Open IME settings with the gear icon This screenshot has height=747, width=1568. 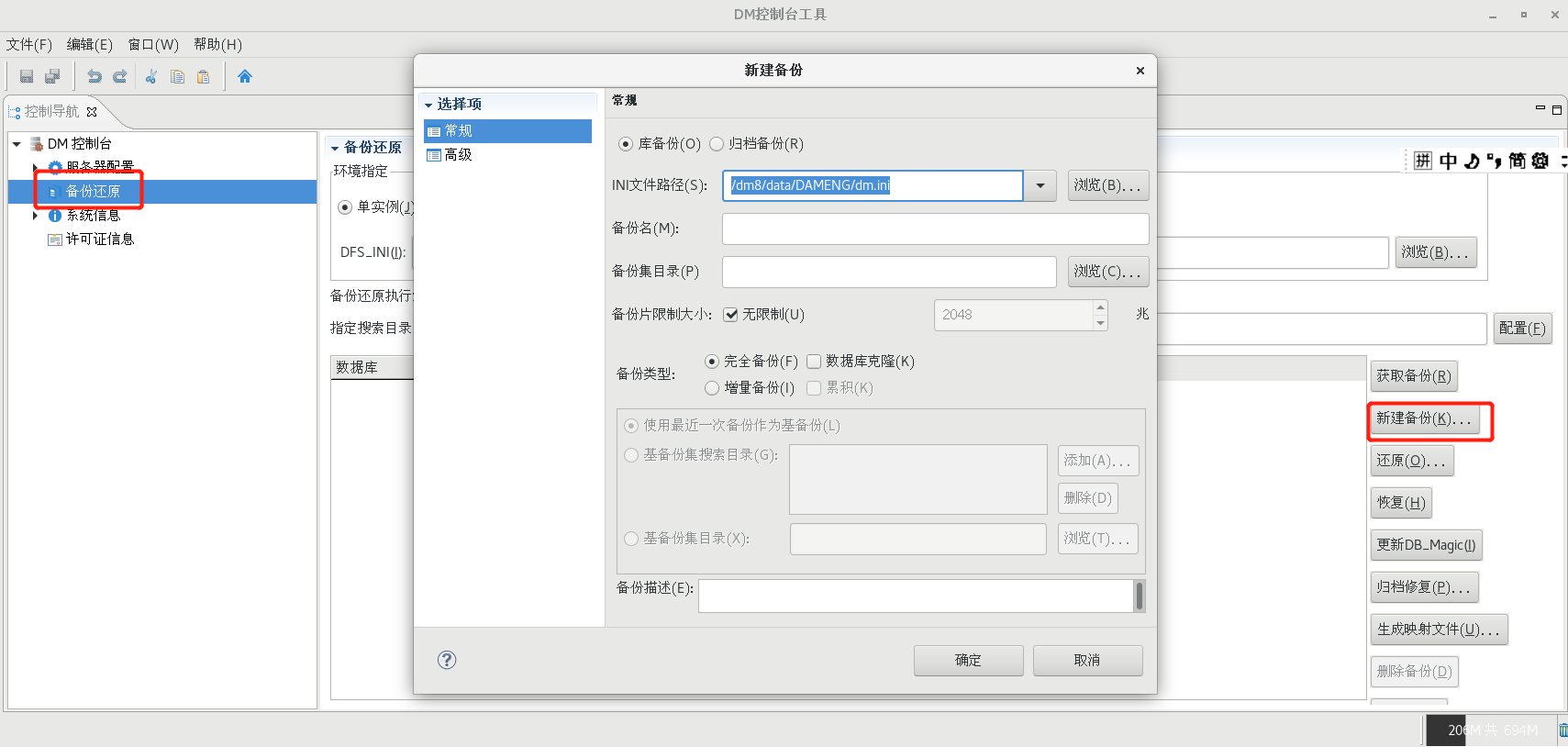(x=1540, y=161)
